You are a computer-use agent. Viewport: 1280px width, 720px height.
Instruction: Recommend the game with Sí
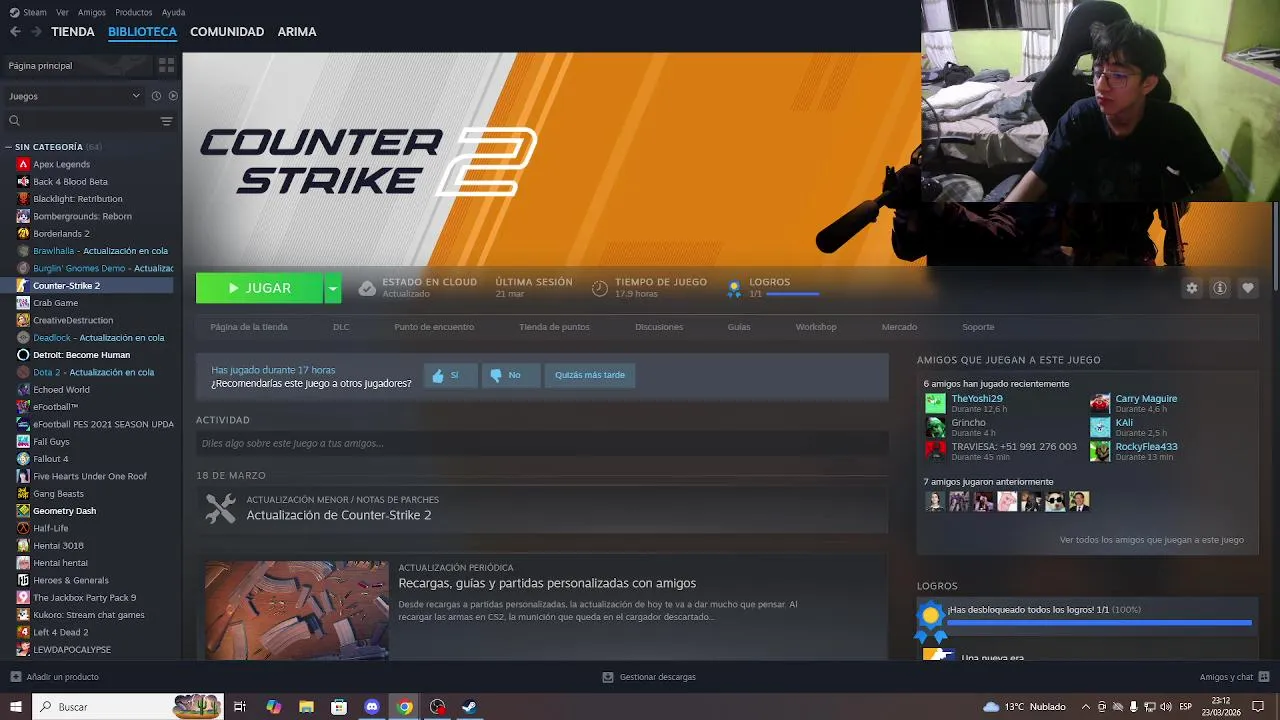pos(450,375)
